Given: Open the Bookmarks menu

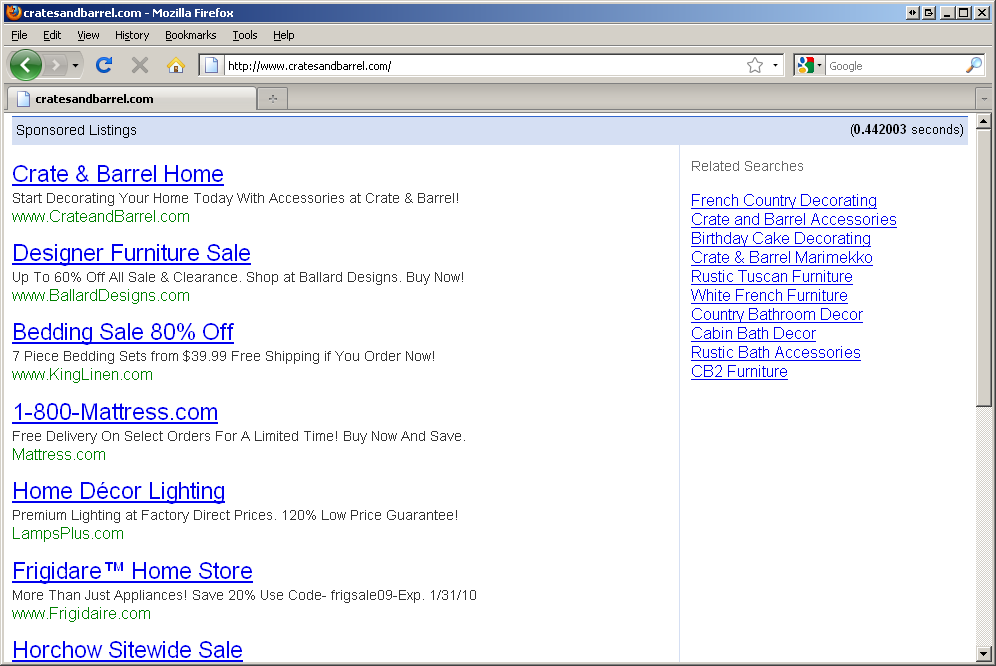Looking at the screenshot, I should tap(191, 35).
